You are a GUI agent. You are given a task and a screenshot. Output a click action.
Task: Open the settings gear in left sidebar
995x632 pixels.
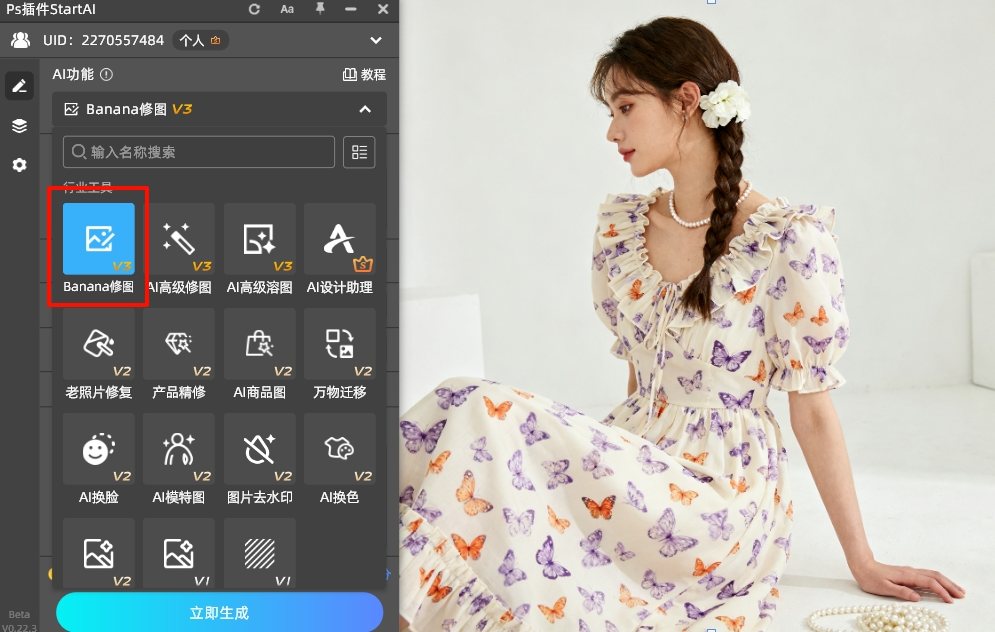[19, 164]
